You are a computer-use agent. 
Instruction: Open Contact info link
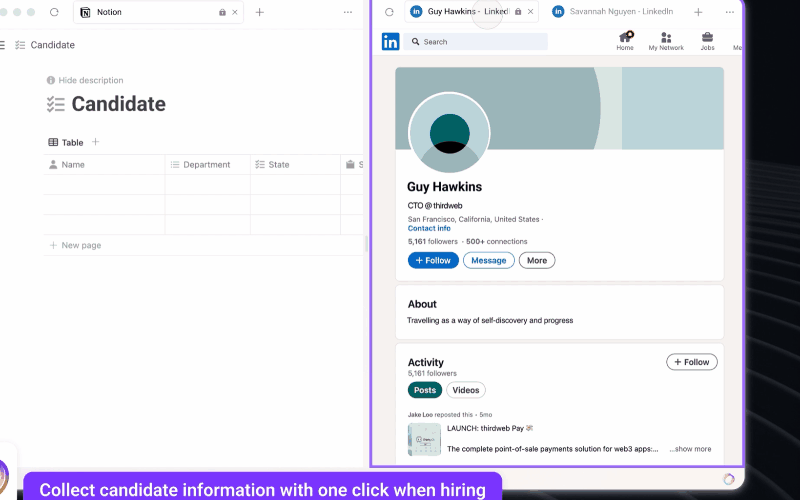429,228
